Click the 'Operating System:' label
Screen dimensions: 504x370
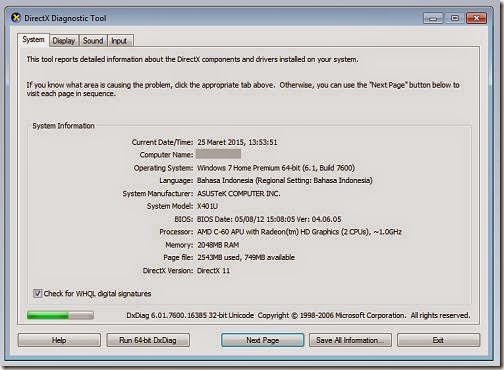click(x=163, y=168)
